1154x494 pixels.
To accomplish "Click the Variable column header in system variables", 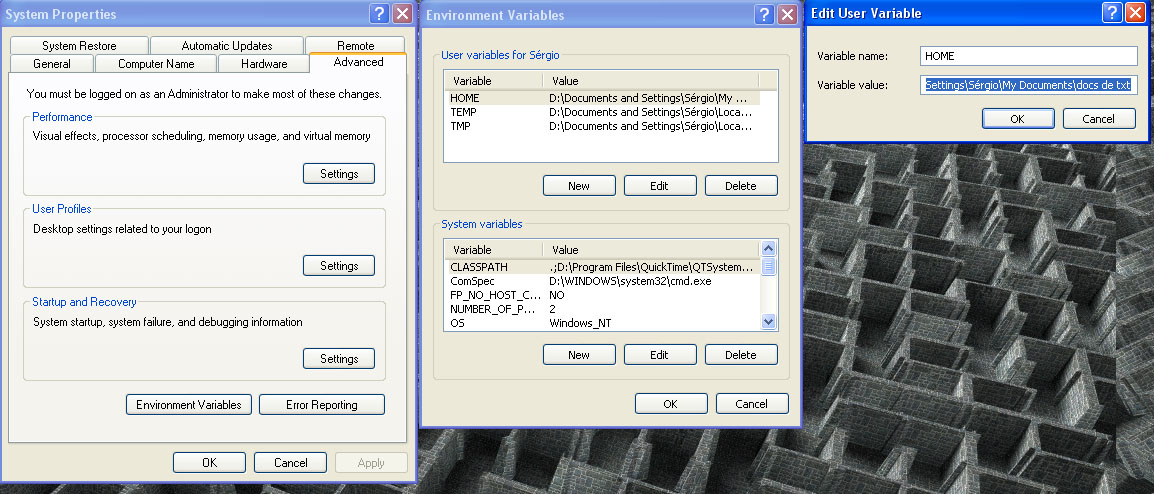I will [494, 250].
